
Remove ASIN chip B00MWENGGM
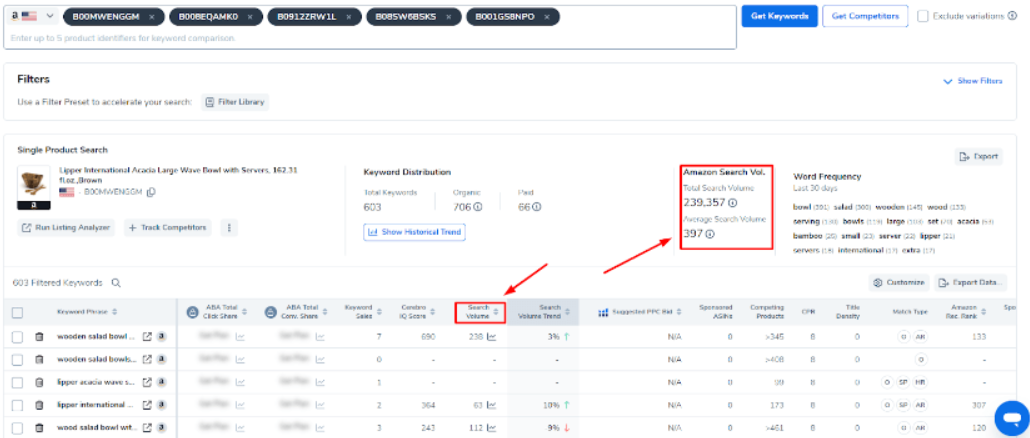pos(152,16)
